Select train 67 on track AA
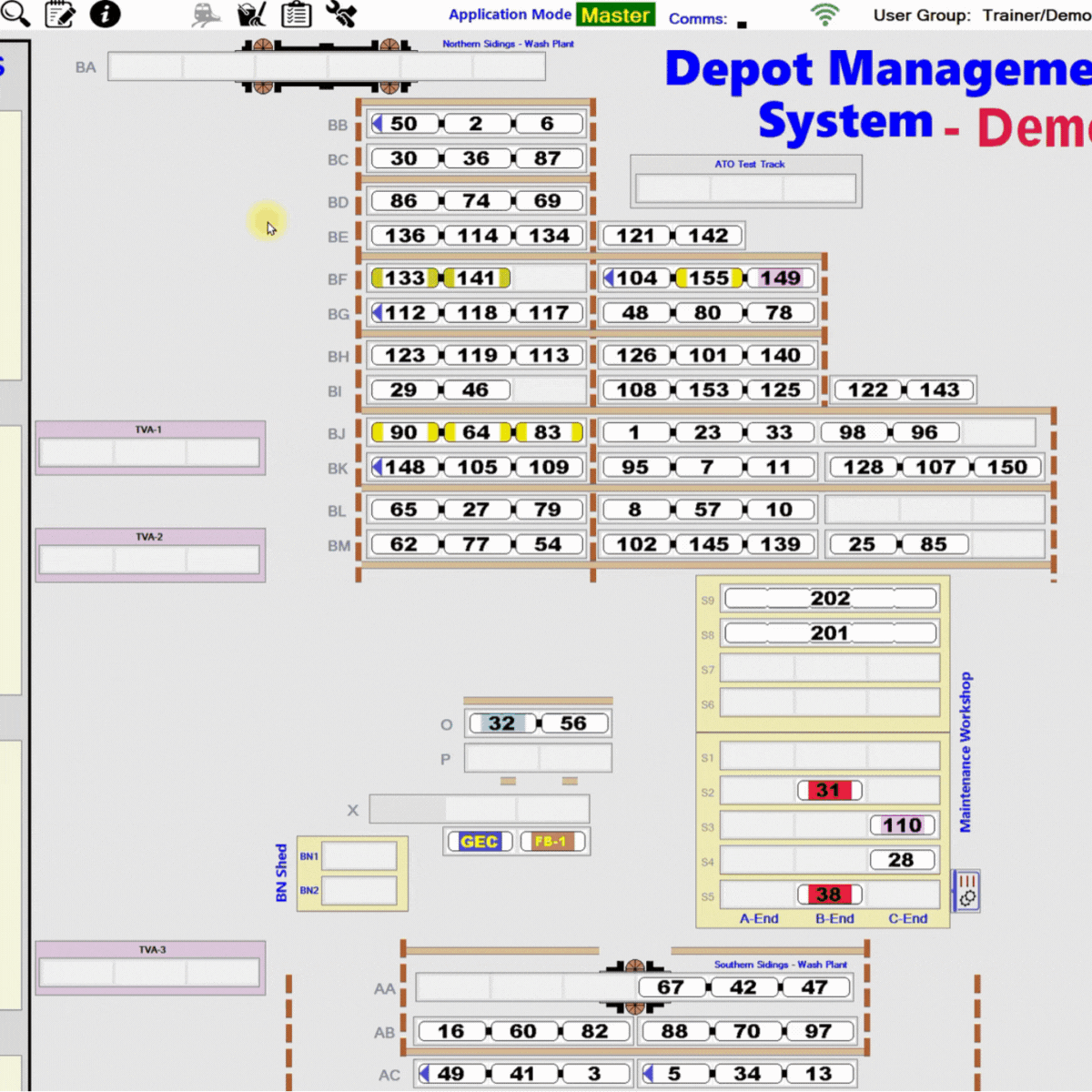Image resolution: width=1092 pixels, height=1092 pixels. pyautogui.click(x=671, y=987)
